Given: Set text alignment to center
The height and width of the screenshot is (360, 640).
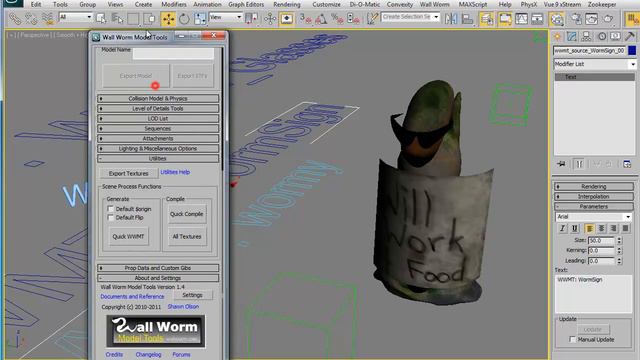Looking at the screenshot, I should click(x=601, y=229).
